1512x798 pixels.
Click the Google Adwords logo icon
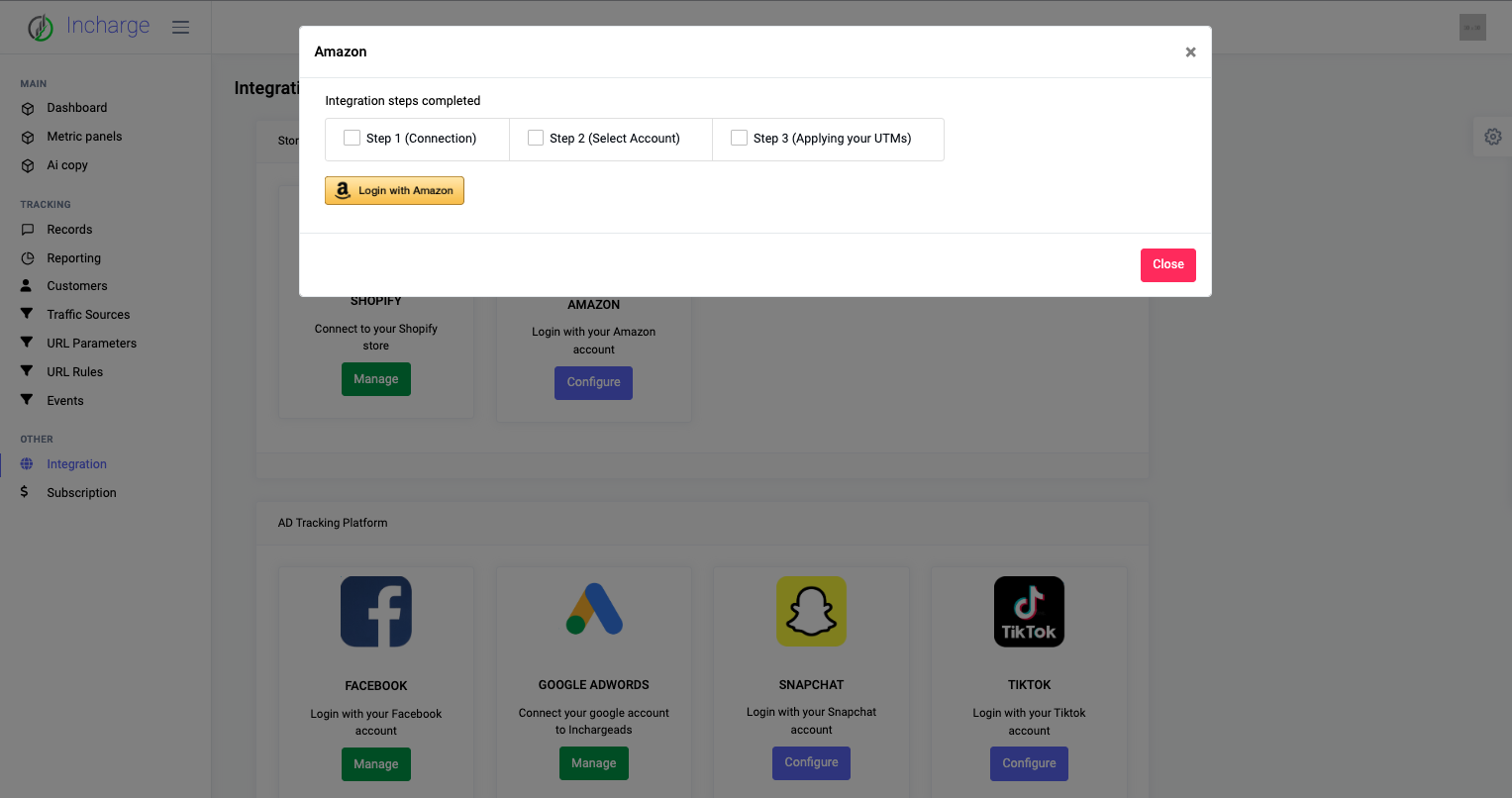(x=594, y=610)
